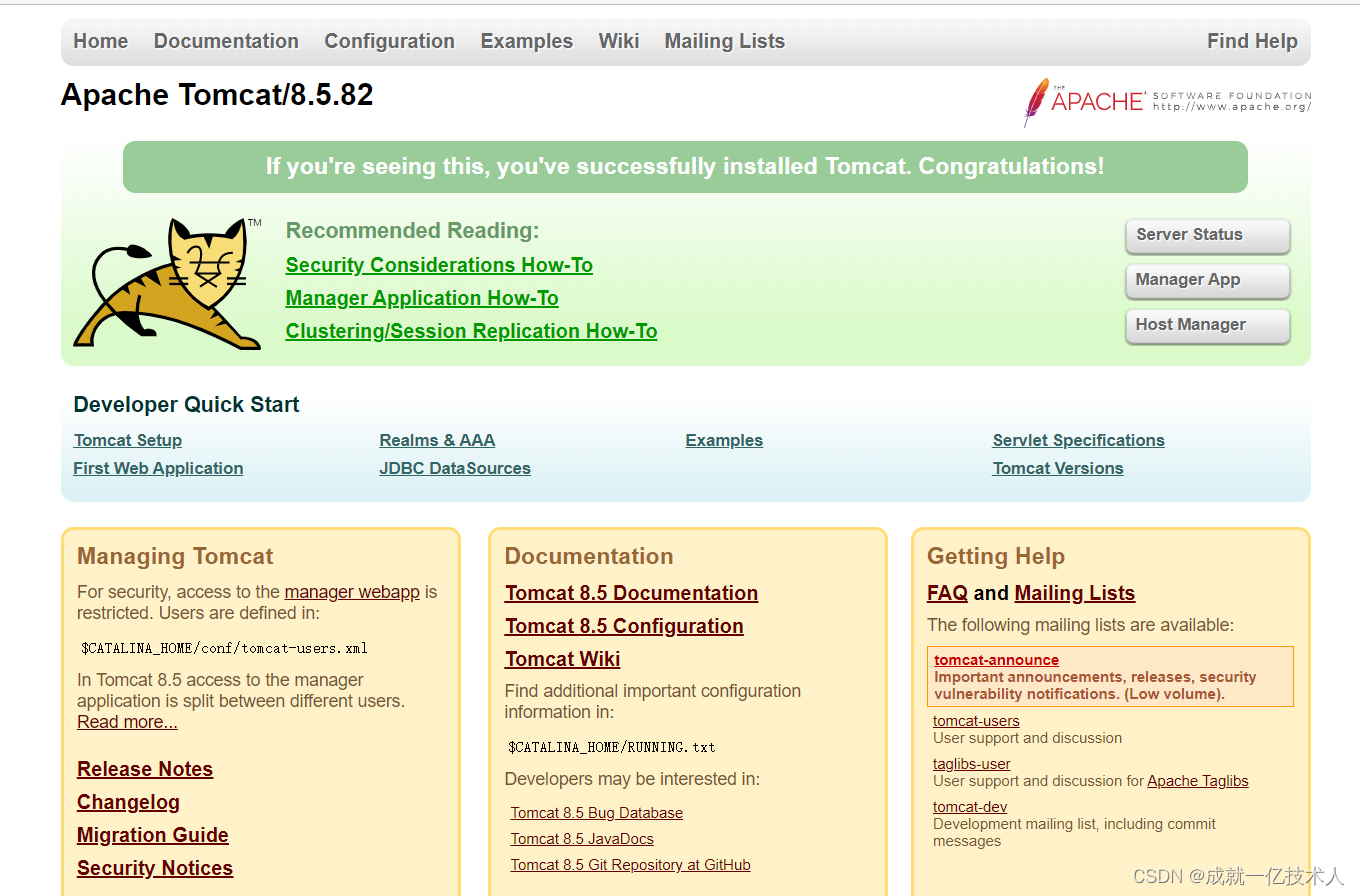
Task: Open the tomcat-dev mailing list
Action: [970, 807]
